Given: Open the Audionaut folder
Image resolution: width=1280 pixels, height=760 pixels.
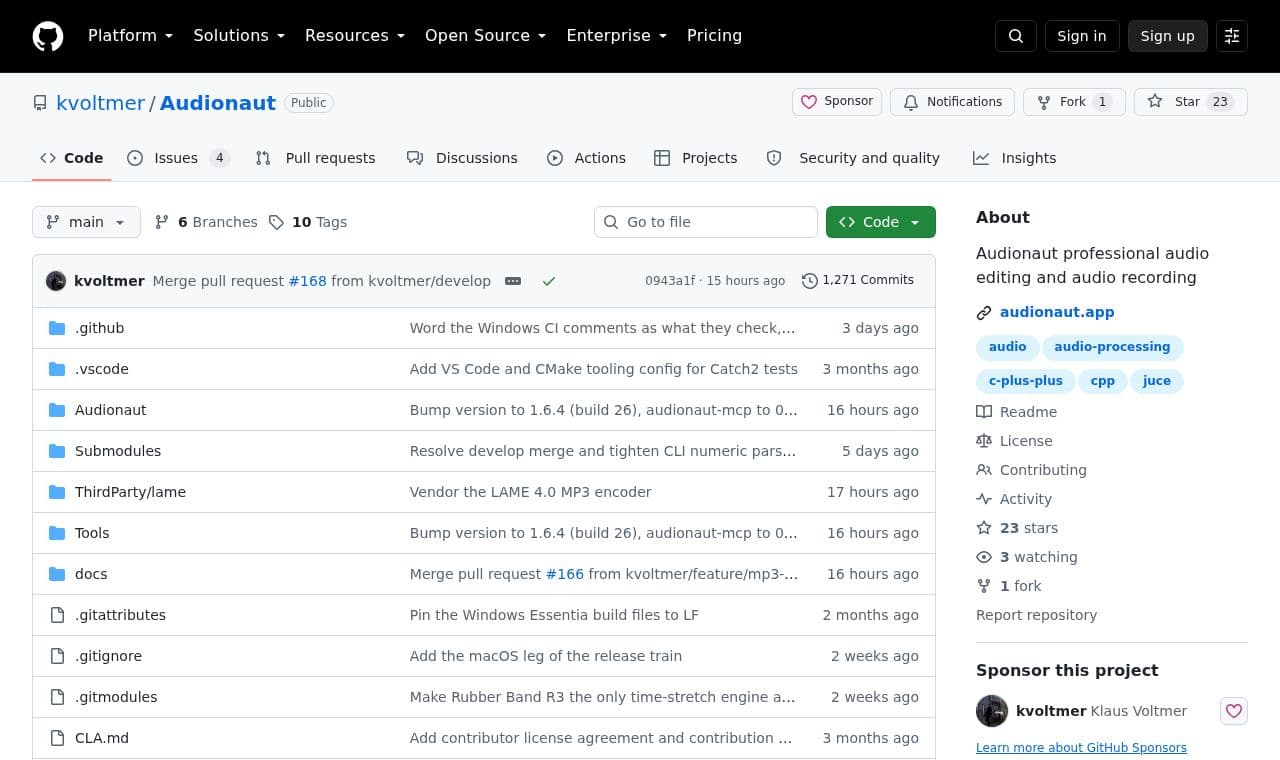Looking at the screenshot, I should click(x=111, y=410).
